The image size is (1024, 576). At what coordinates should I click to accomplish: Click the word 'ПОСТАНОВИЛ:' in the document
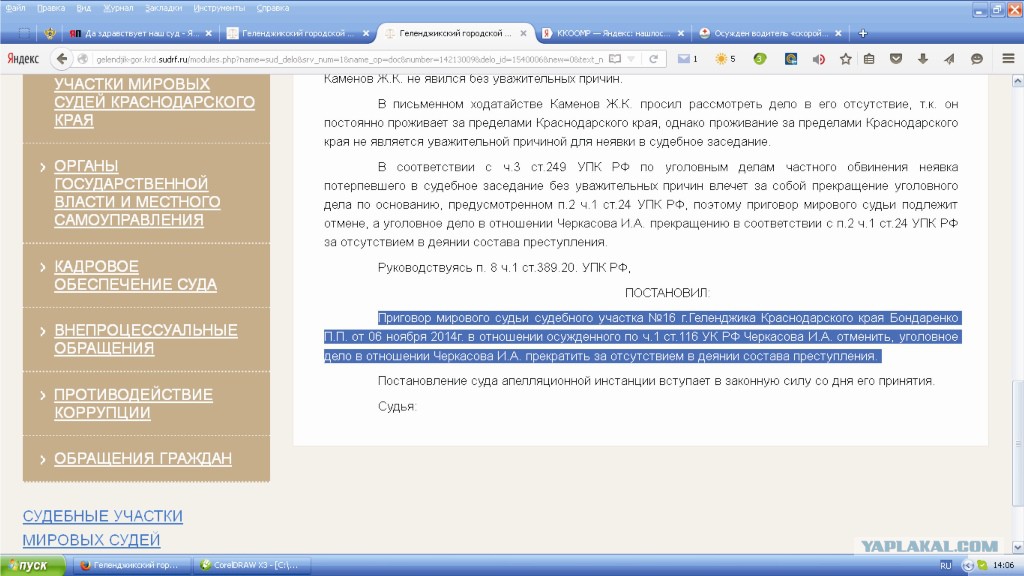click(667, 293)
